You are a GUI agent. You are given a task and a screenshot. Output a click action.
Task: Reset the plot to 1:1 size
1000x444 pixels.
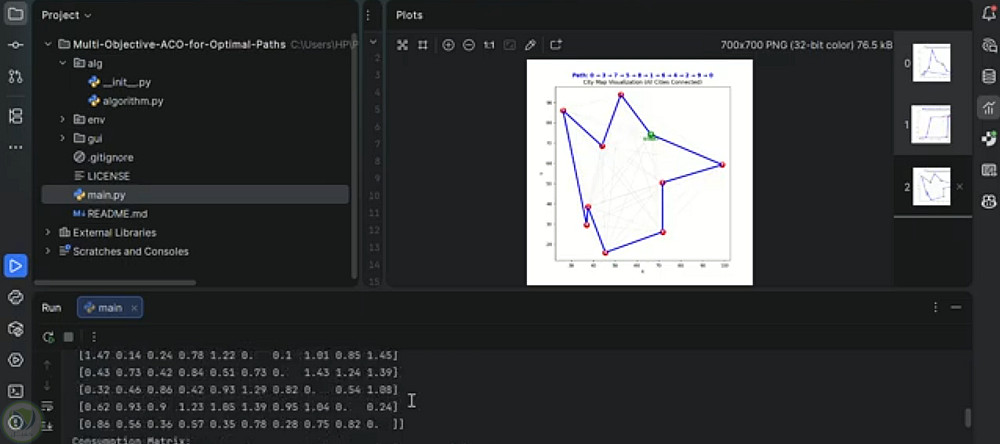489,45
